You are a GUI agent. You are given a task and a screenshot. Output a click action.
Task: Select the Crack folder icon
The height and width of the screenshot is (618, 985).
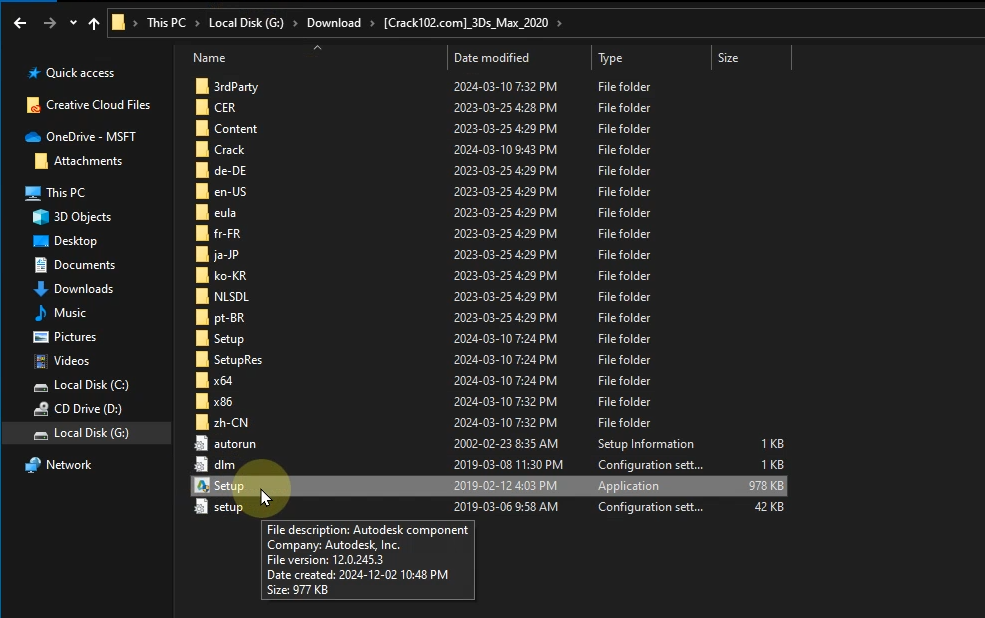click(202, 150)
